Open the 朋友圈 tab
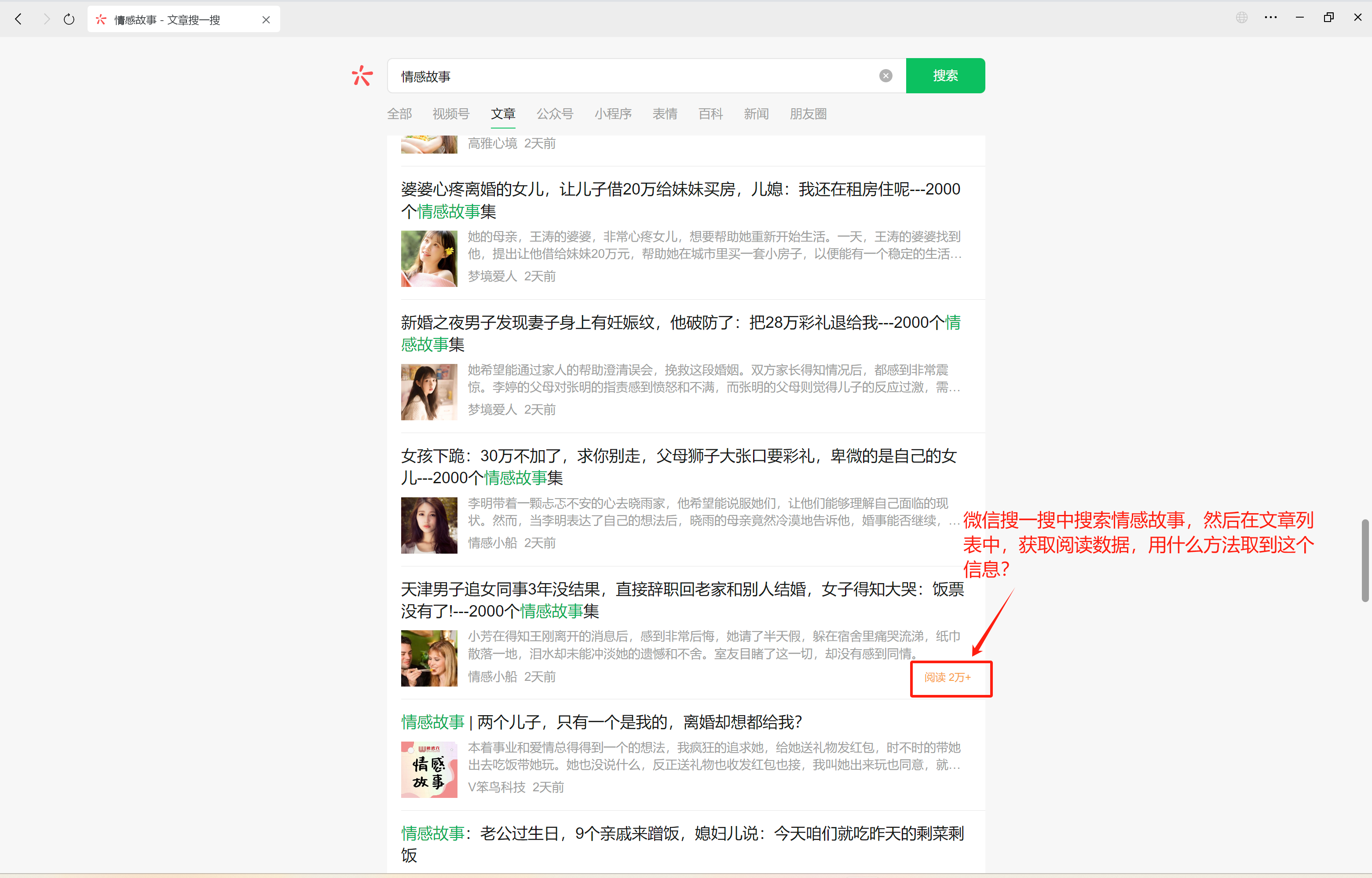The image size is (1372, 878). (807, 114)
